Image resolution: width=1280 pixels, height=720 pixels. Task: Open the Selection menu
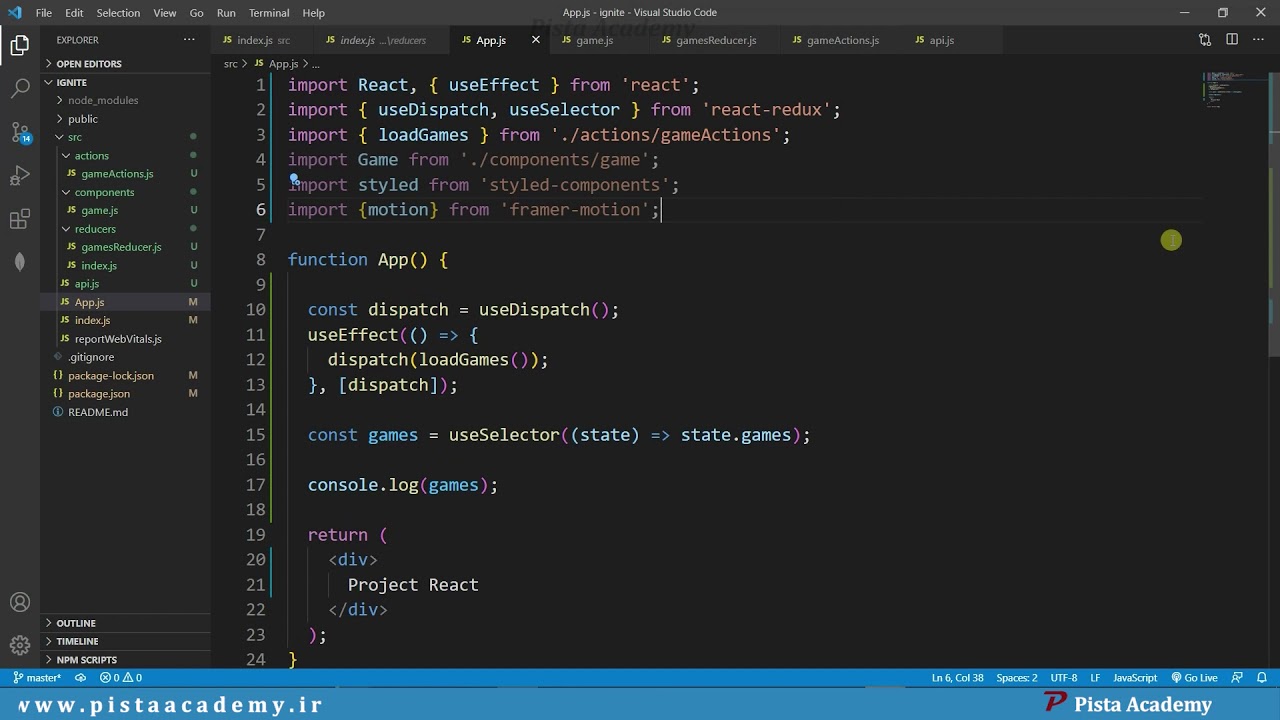[x=118, y=13]
